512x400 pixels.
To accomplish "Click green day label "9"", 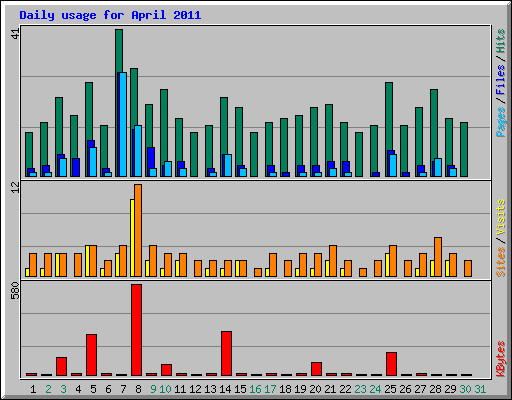I will (x=153, y=389).
